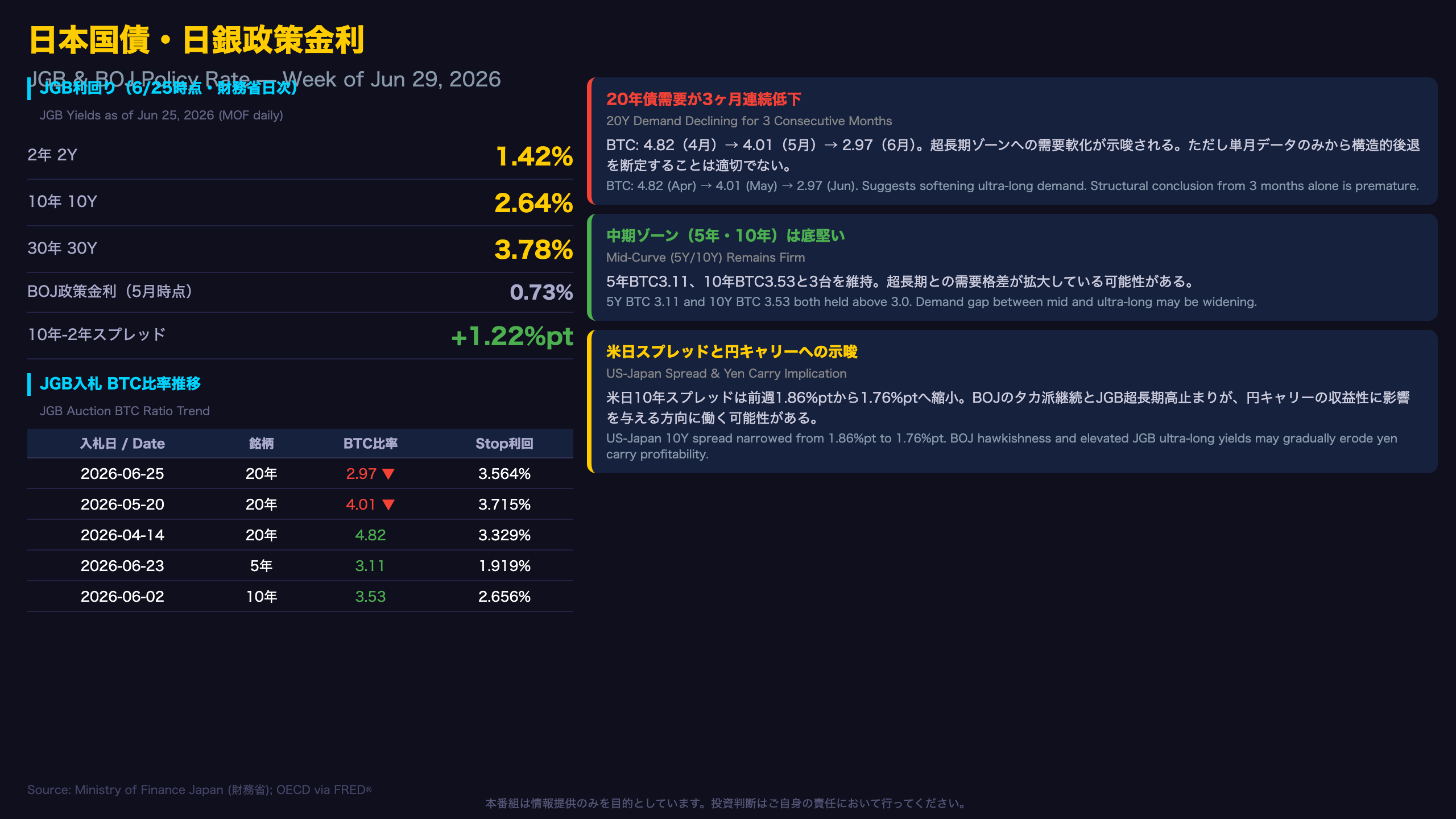Click the 入札日 / Date column header
This screenshot has width=1456, height=819.
click(122, 444)
